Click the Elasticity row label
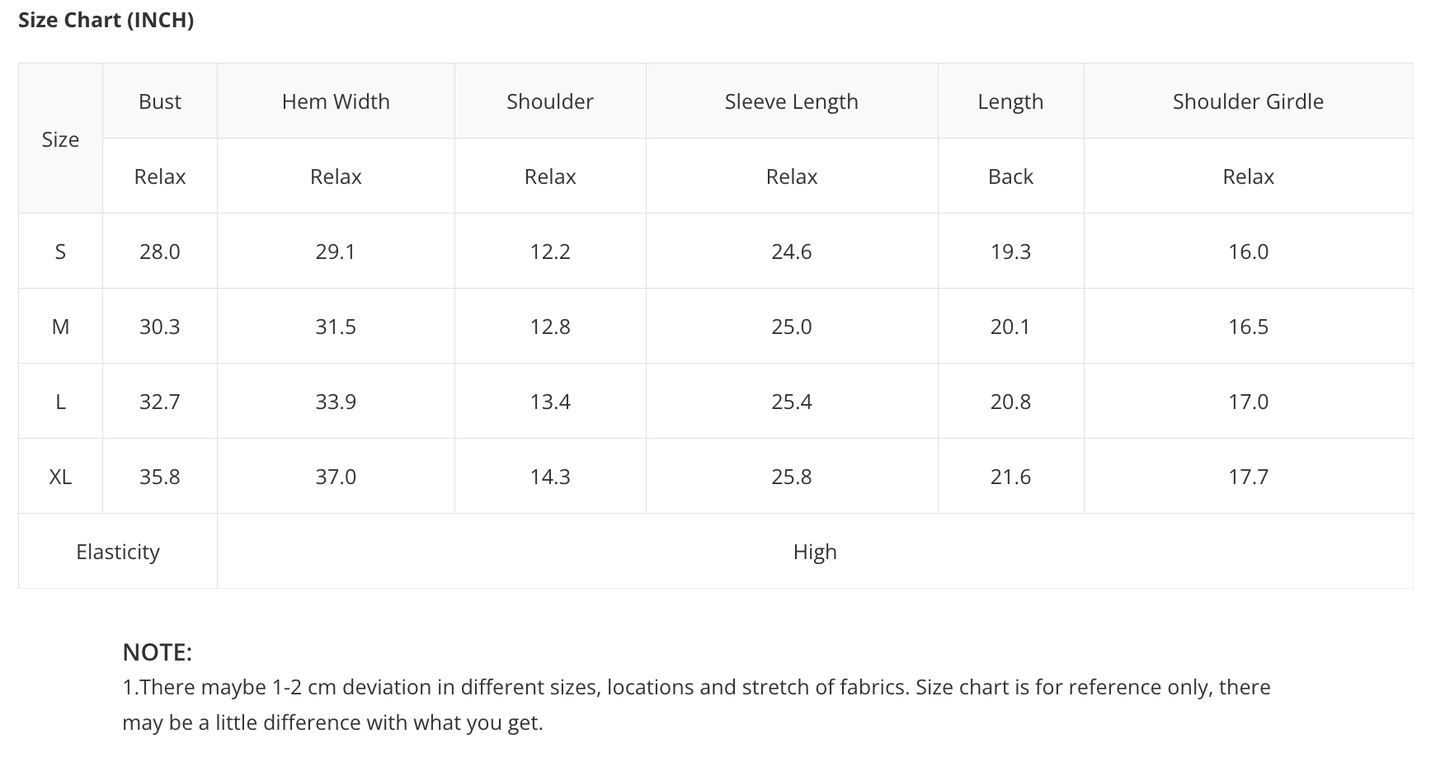Image resolution: width=1445 pixels, height=762 pixels. [x=118, y=551]
